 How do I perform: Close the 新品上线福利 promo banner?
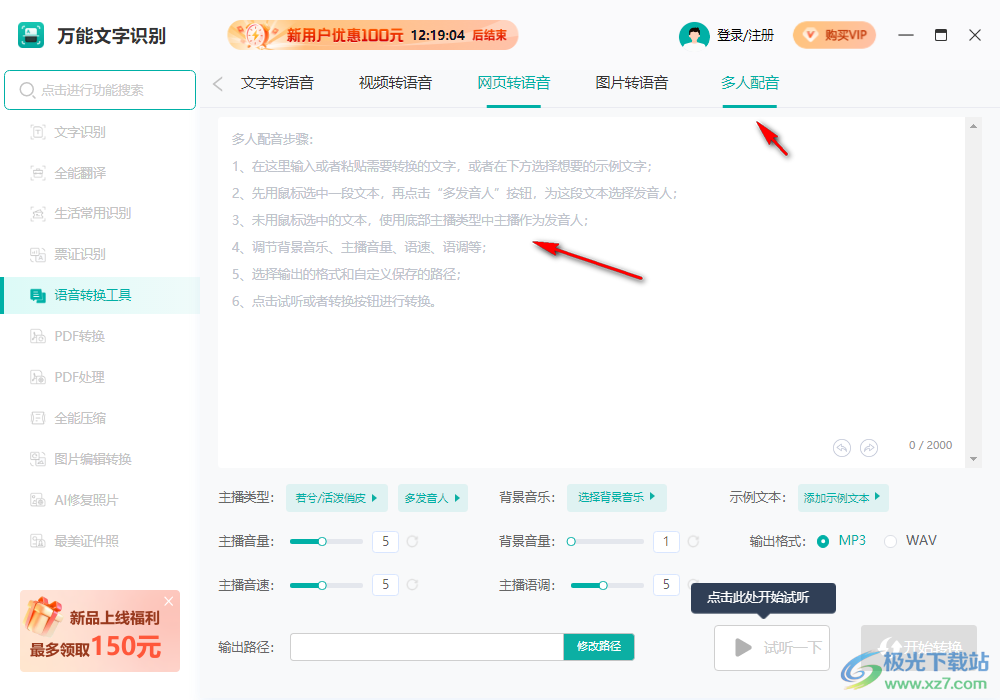[x=168, y=601]
